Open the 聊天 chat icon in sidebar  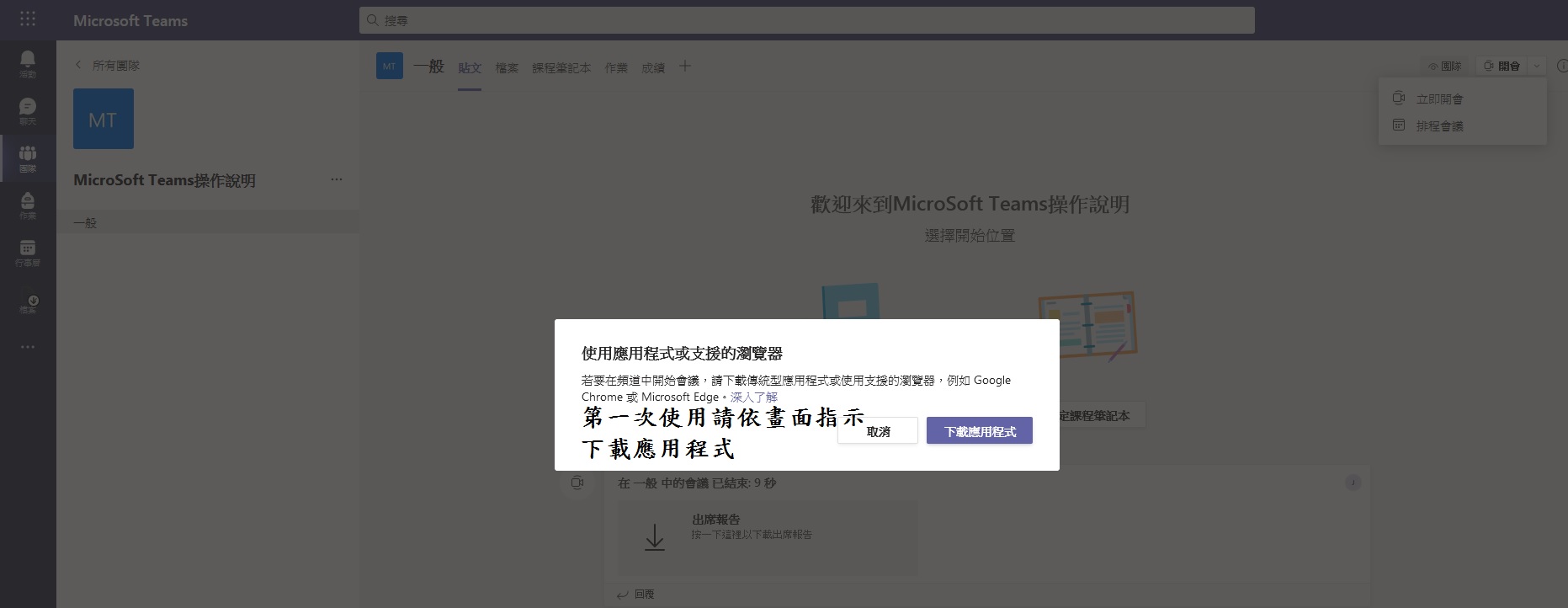click(x=28, y=110)
